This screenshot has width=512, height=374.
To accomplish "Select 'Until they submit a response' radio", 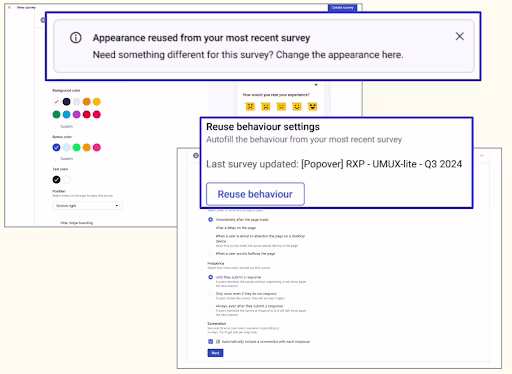I will 210,277.
